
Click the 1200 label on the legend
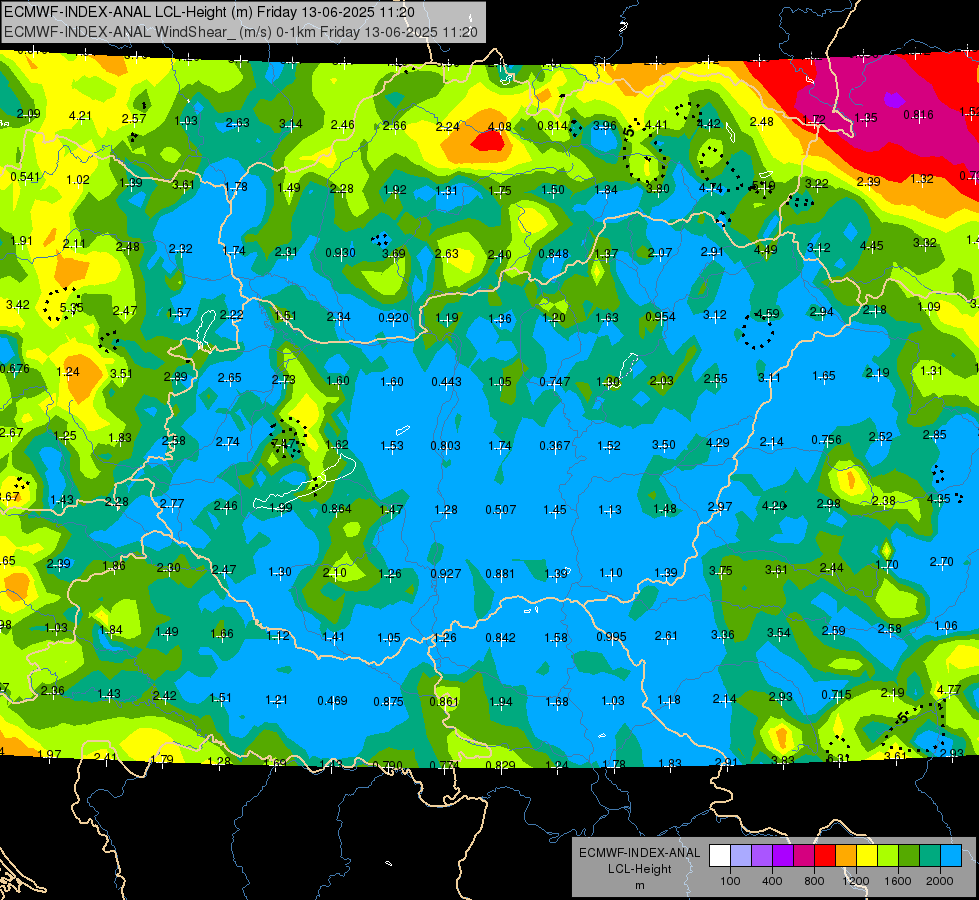[856, 881]
